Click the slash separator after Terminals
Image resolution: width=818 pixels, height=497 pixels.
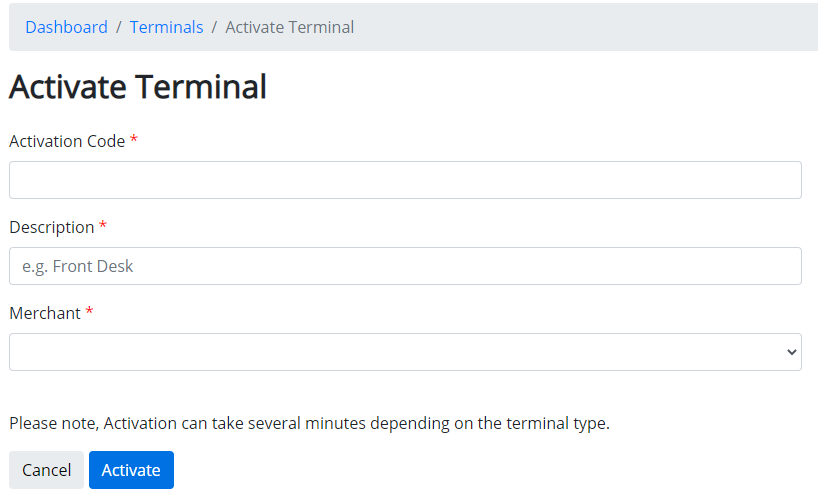pos(214,27)
